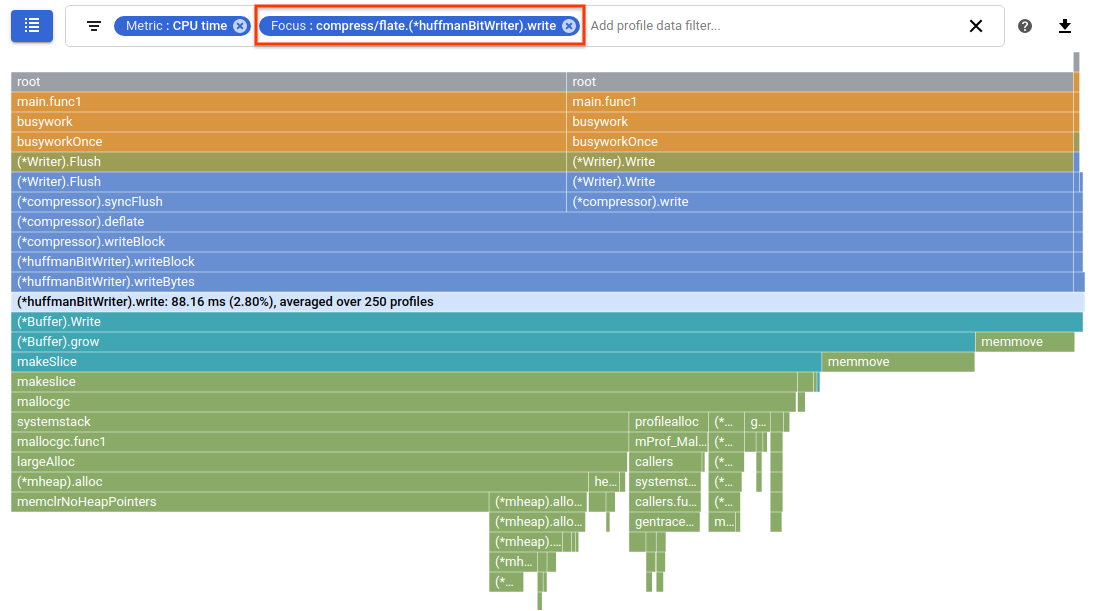Image resolution: width=1096 pixels, height=611 pixels.
Task: Clear all filters with the X button
Action: tap(976, 26)
